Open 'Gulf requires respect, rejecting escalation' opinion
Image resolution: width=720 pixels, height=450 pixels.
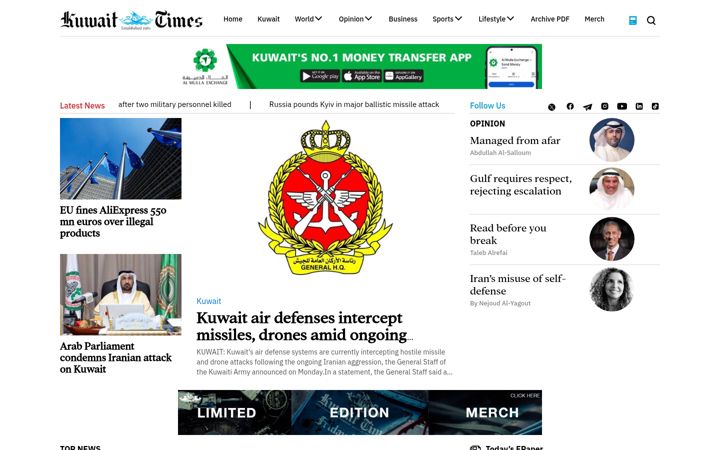[x=521, y=185]
